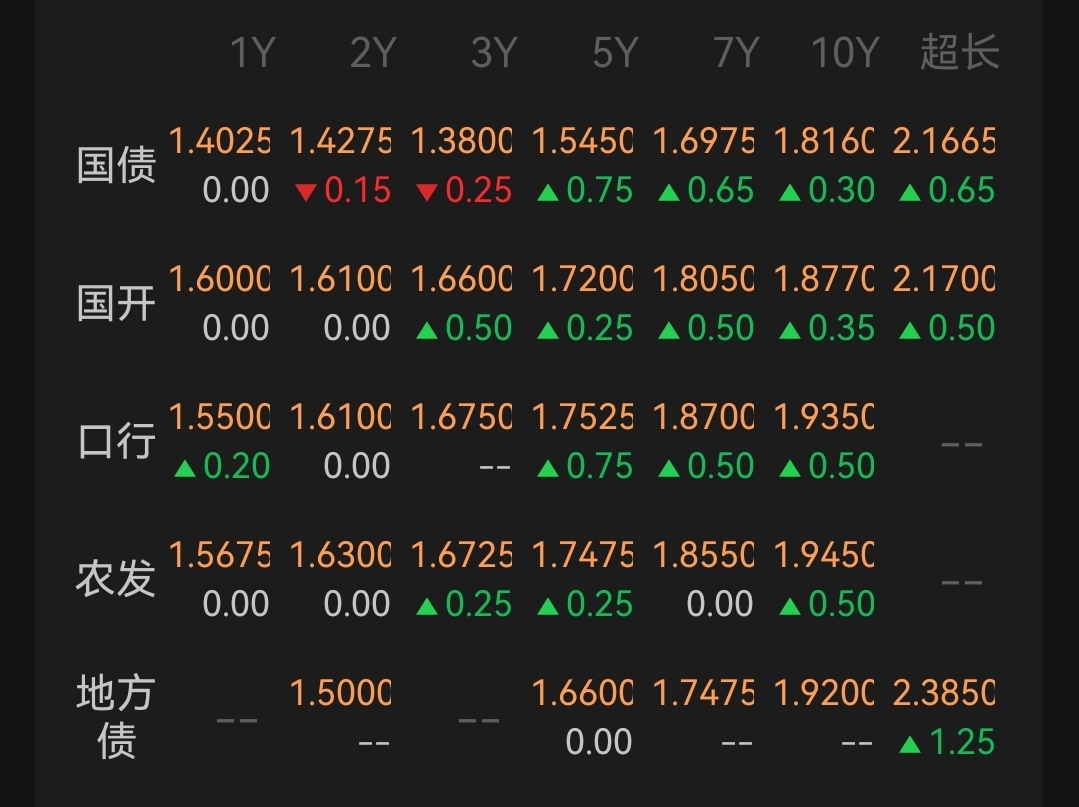Viewport: 1079px width, 807px height.
Task: Open the 10Y maturity column
Action: (845, 53)
